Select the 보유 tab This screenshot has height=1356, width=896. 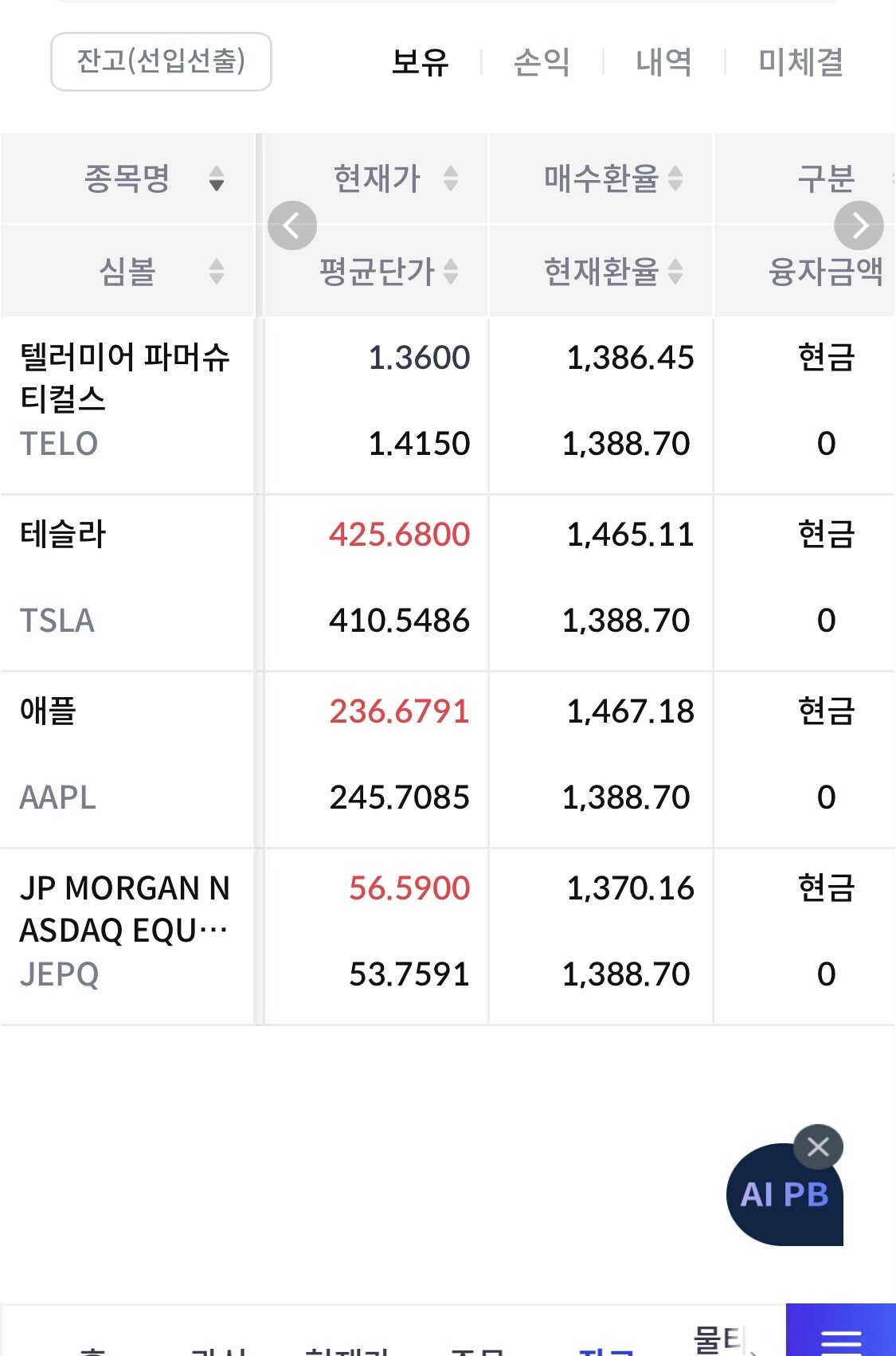[x=421, y=62]
